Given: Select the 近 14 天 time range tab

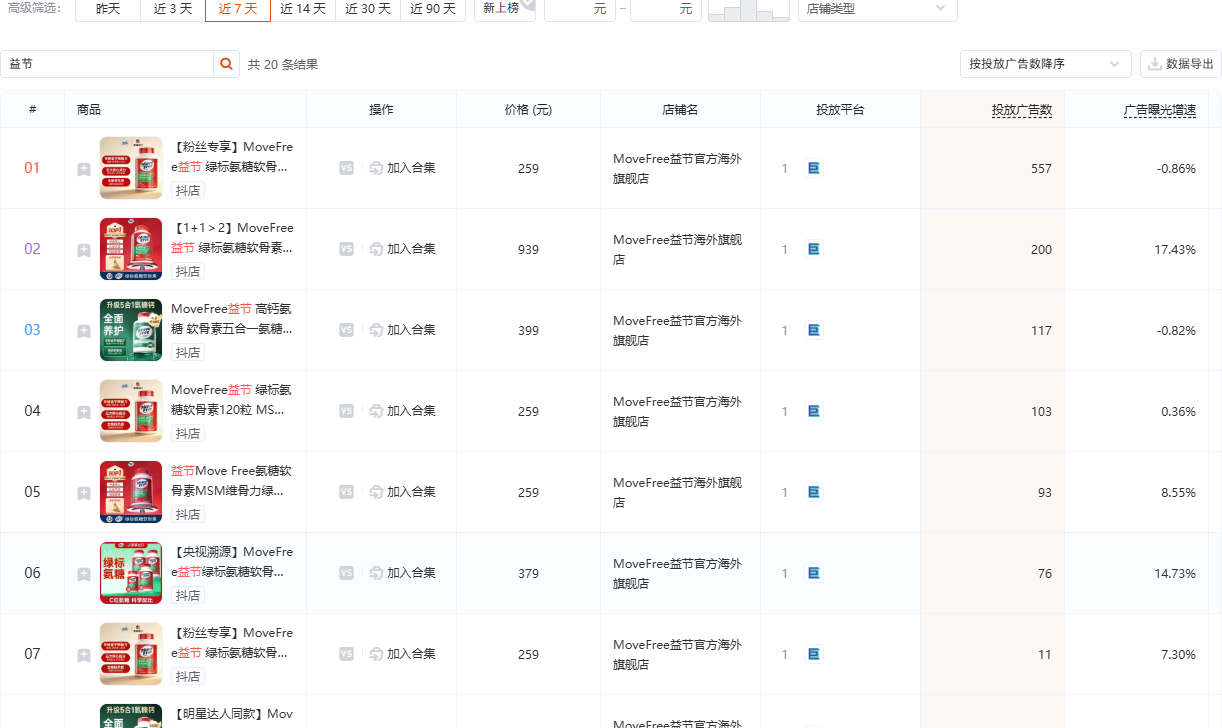Looking at the screenshot, I should click(303, 9).
